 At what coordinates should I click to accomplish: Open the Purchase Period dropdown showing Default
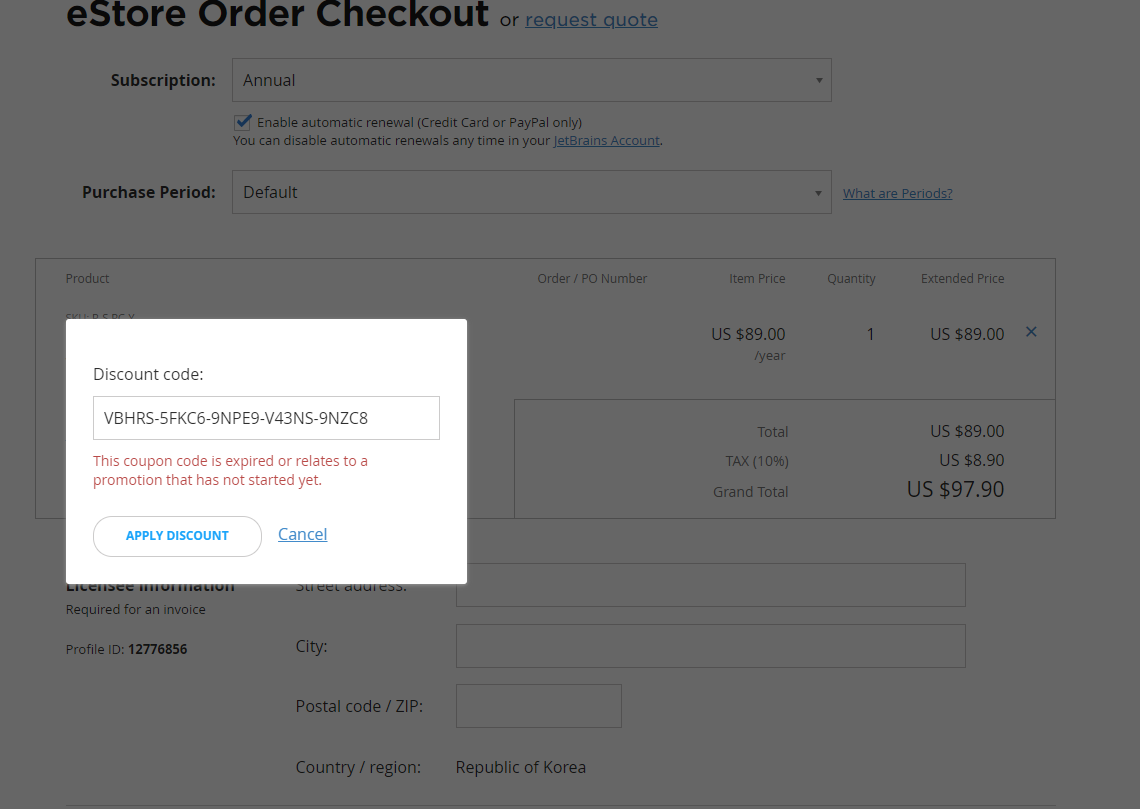531,192
